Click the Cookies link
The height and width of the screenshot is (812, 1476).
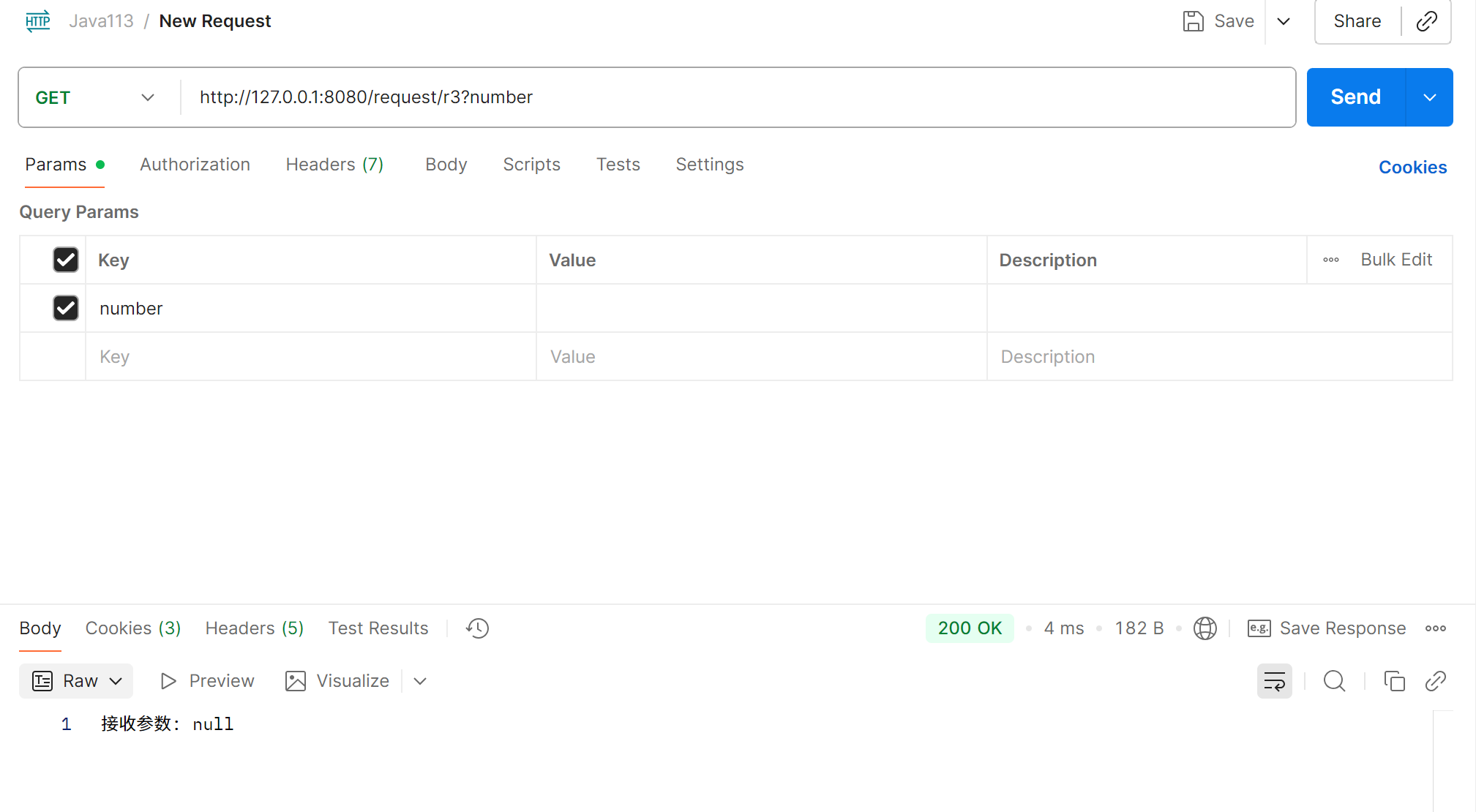click(1412, 168)
